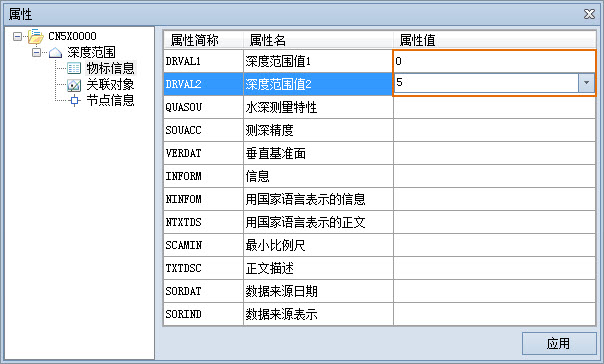This screenshot has width=604, height=364.
Task: Click the 属性简称 column header
Action: click(204, 40)
